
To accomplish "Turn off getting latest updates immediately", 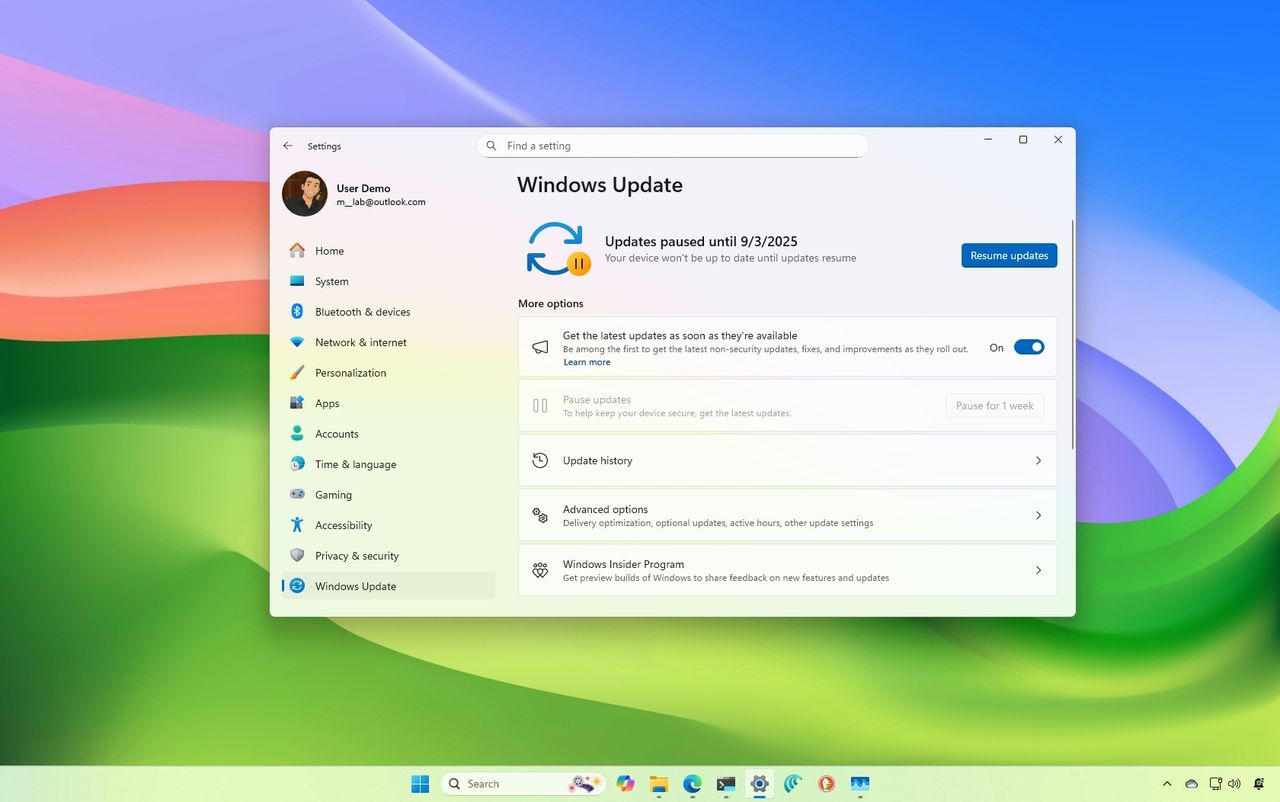I will pos(1029,346).
